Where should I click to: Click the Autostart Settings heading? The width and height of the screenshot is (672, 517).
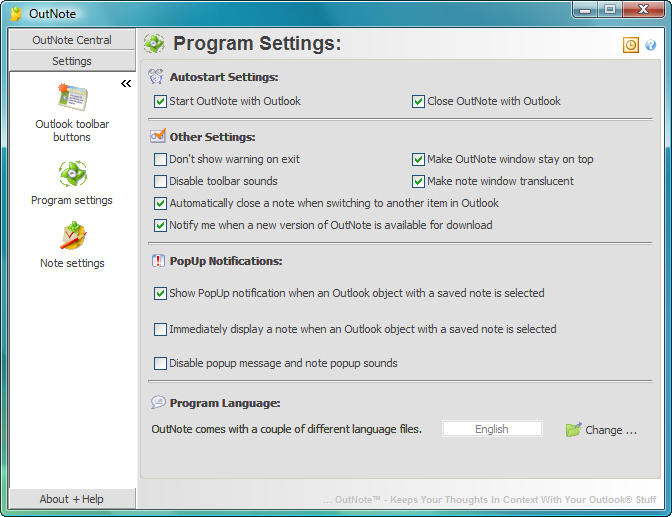point(224,77)
